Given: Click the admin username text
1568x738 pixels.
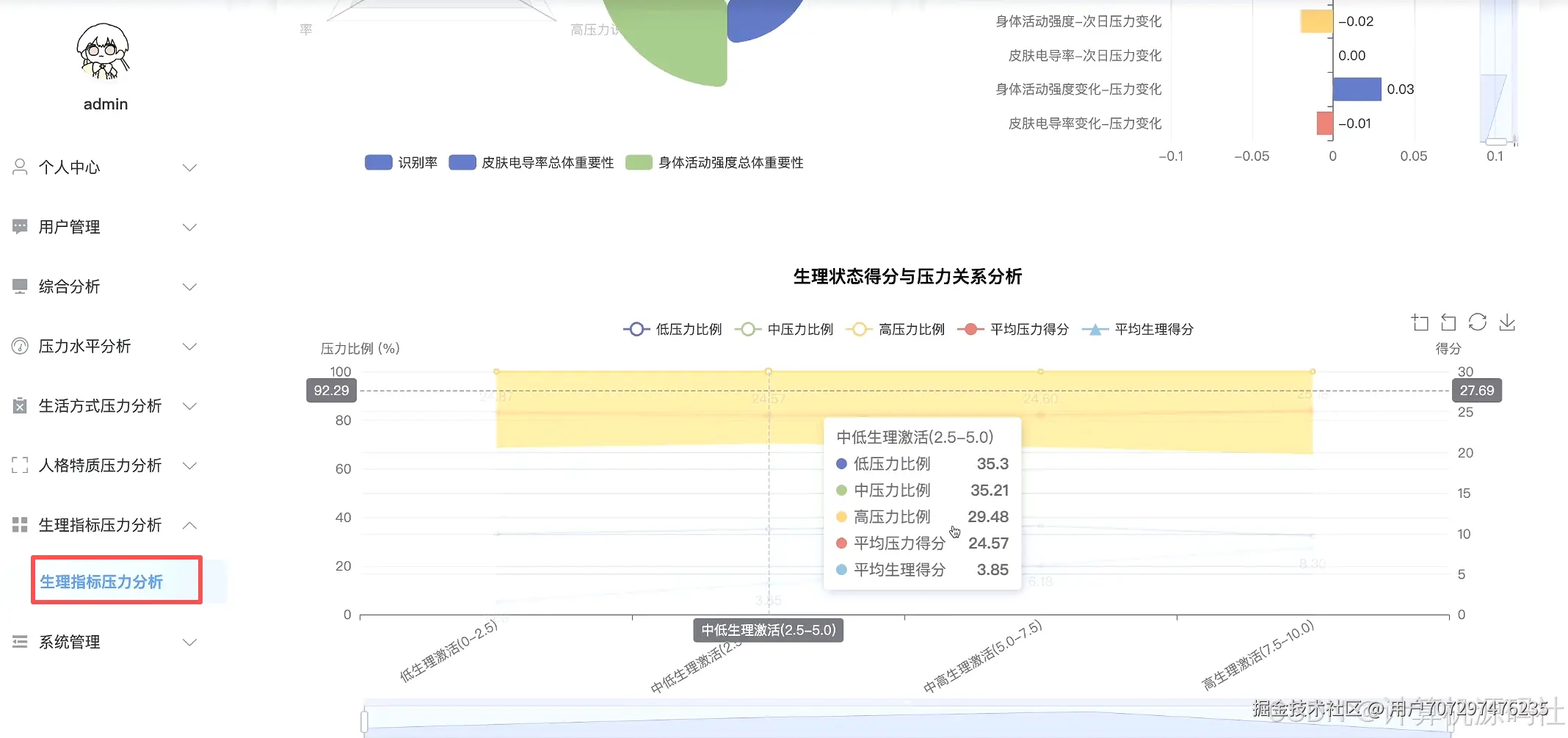Looking at the screenshot, I should click(x=105, y=104).
